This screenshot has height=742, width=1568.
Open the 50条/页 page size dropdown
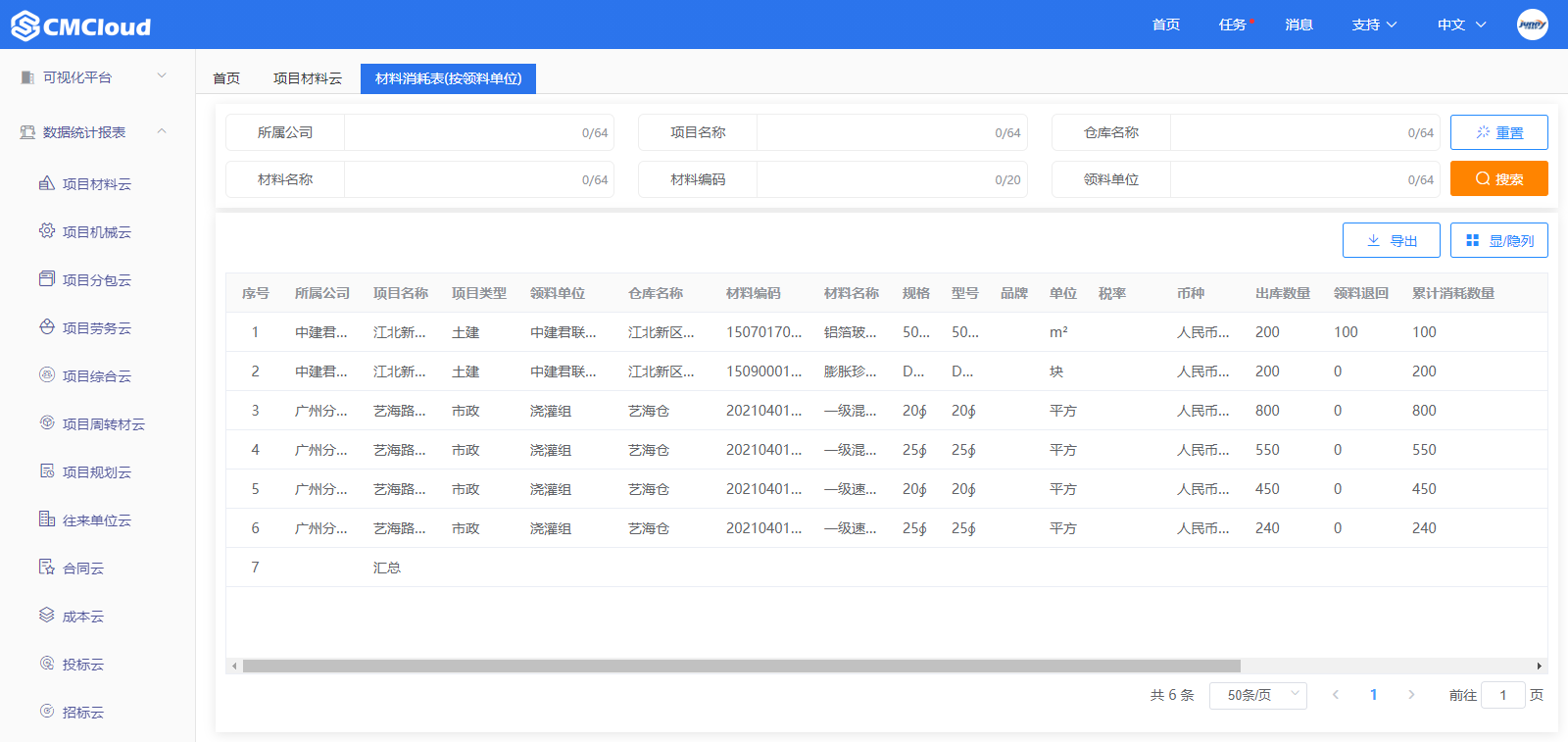pyautogui.click(x=1258, y=695)
